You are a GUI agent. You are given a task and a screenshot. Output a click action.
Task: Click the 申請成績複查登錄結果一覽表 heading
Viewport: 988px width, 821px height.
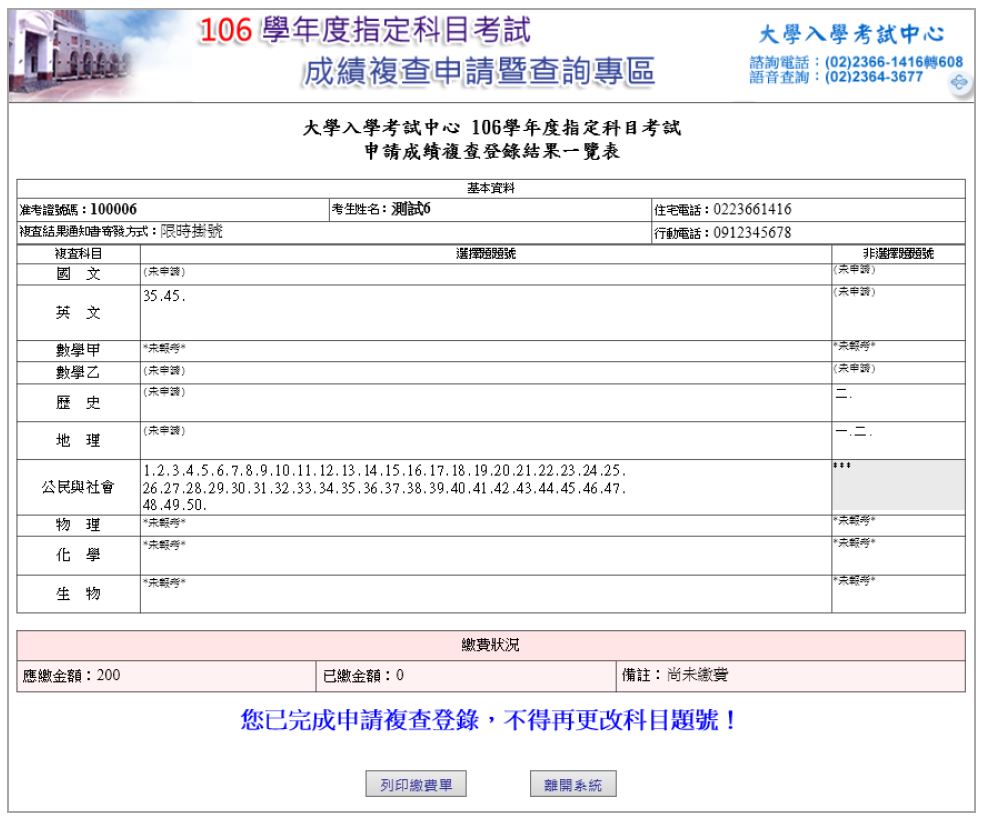[x=492, y=151]
